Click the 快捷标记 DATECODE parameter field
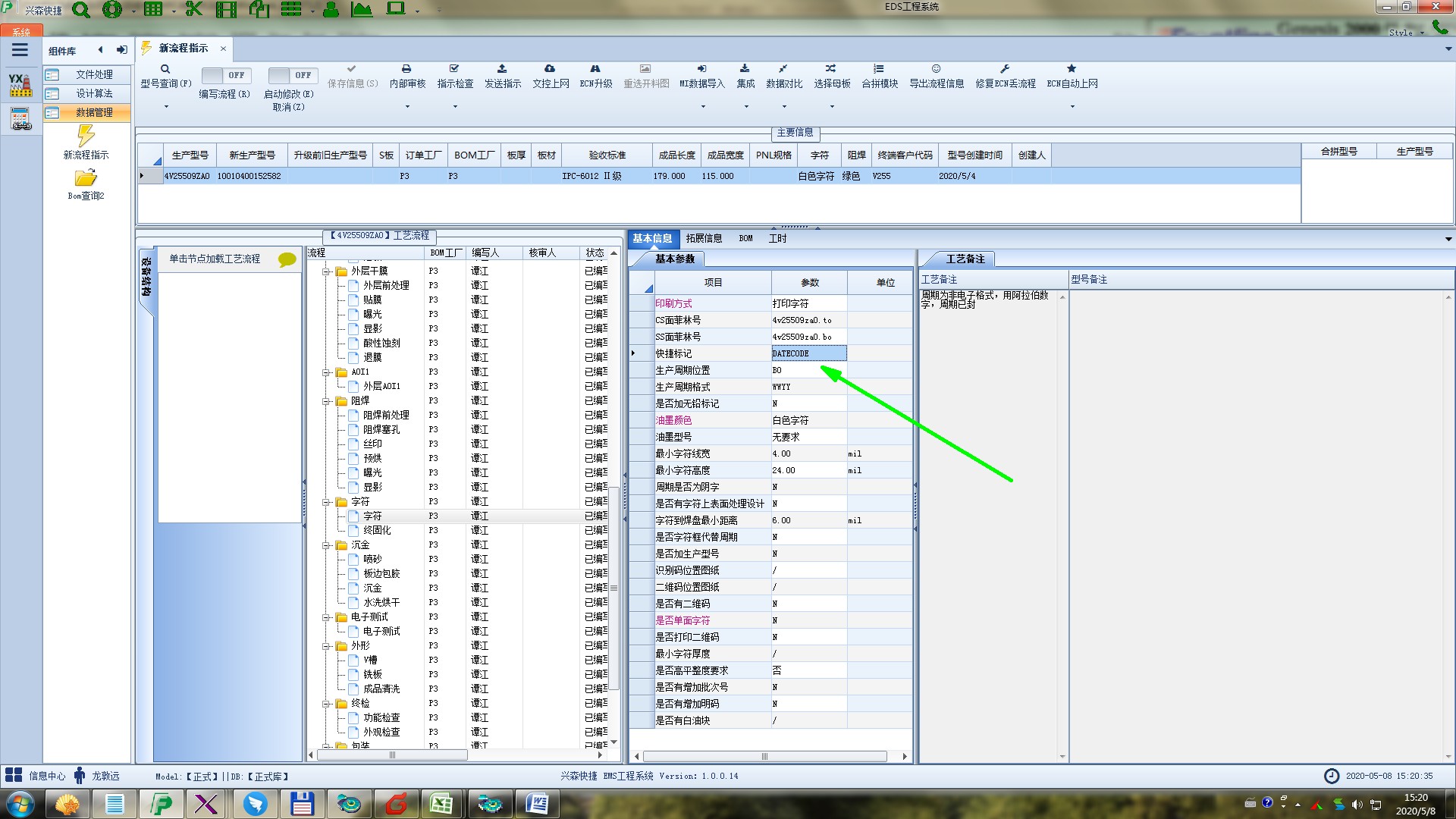Image resolution: width=1456 pixels, height=819 pixels. (x=808, y=353)
